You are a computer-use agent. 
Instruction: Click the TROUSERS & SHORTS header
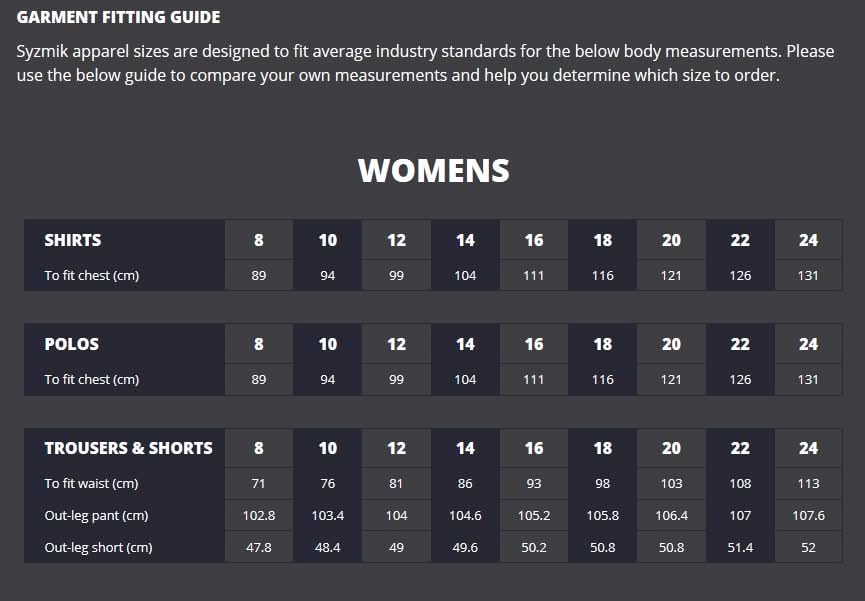128,448
